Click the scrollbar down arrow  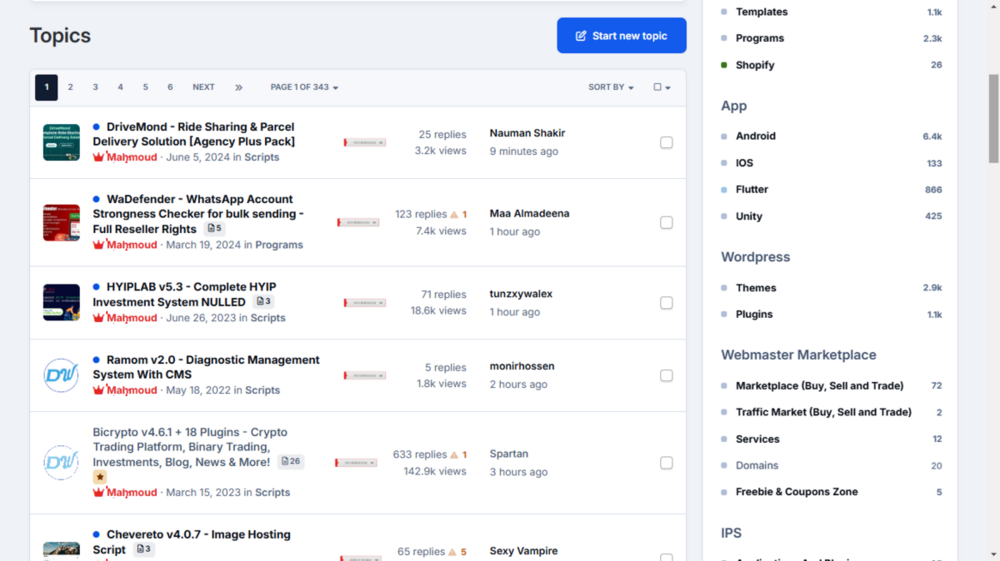(994, 555)
